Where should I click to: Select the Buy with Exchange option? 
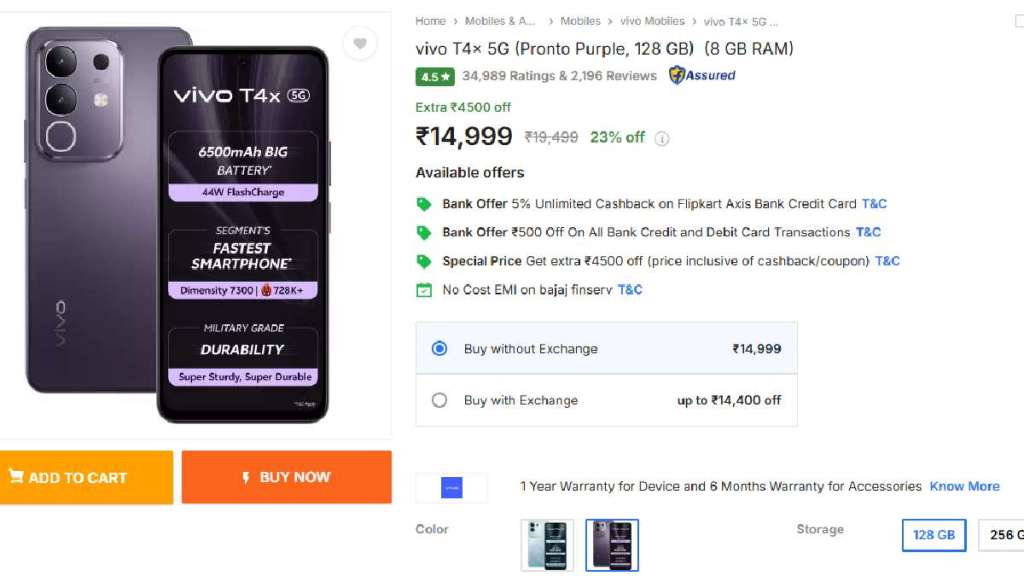439,400
